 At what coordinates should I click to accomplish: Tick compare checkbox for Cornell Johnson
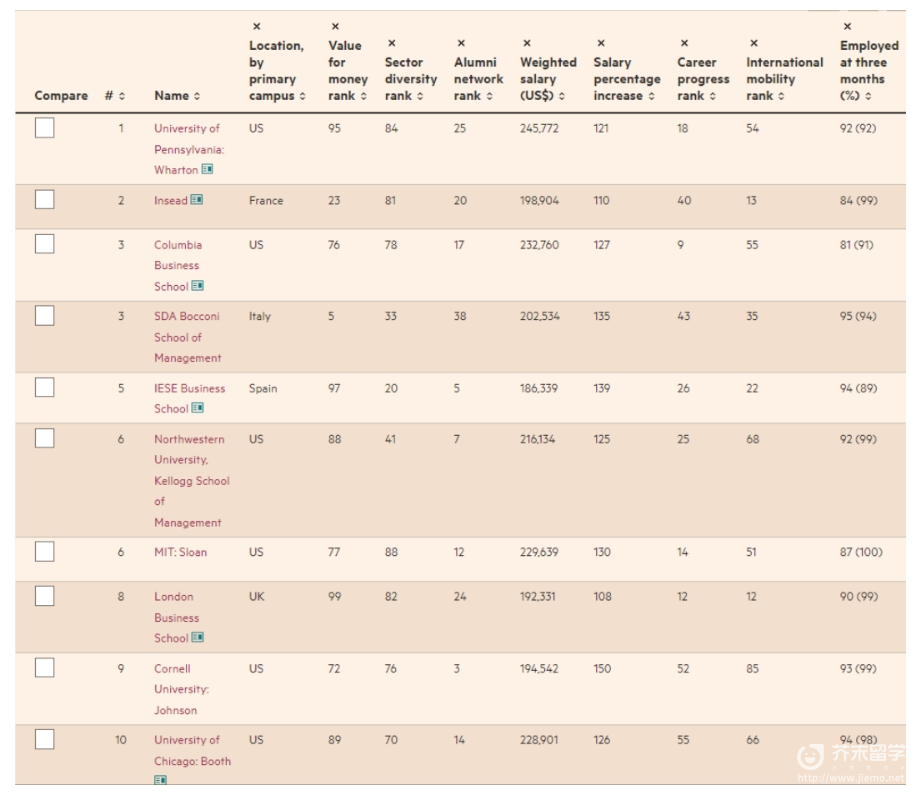point(44,668)
